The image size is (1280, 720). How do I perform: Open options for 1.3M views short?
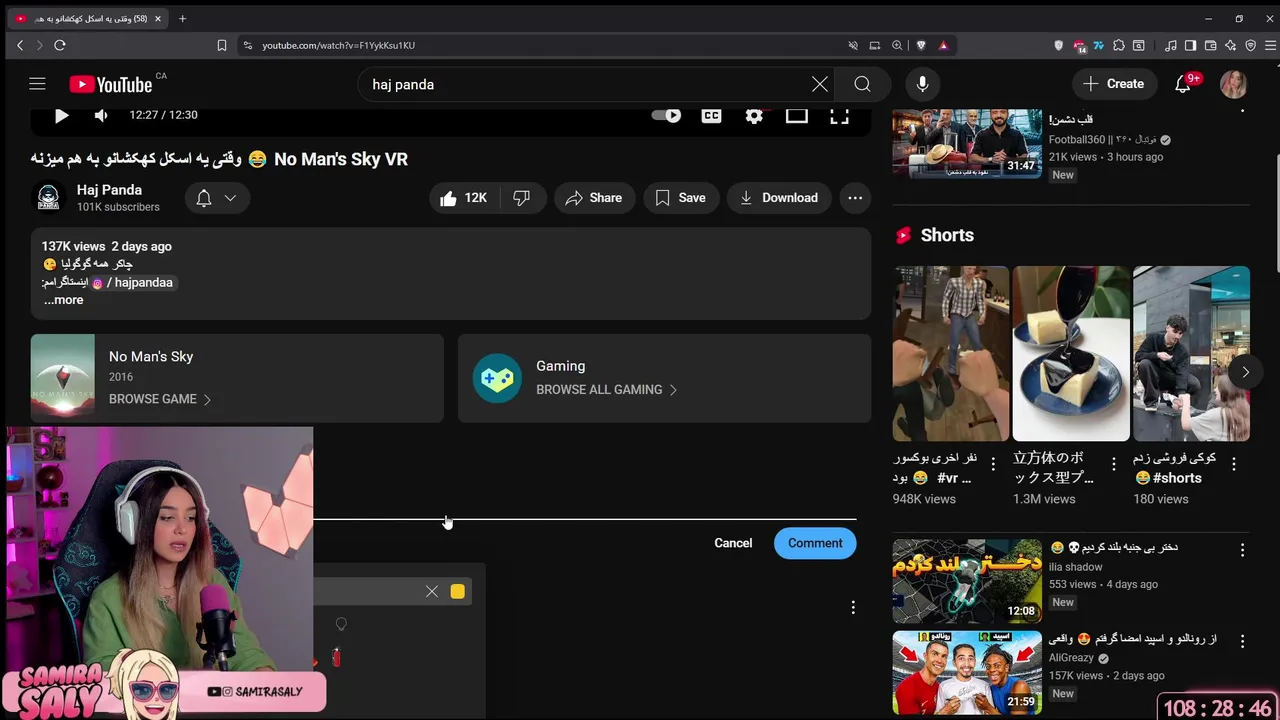pos(1113,464)
